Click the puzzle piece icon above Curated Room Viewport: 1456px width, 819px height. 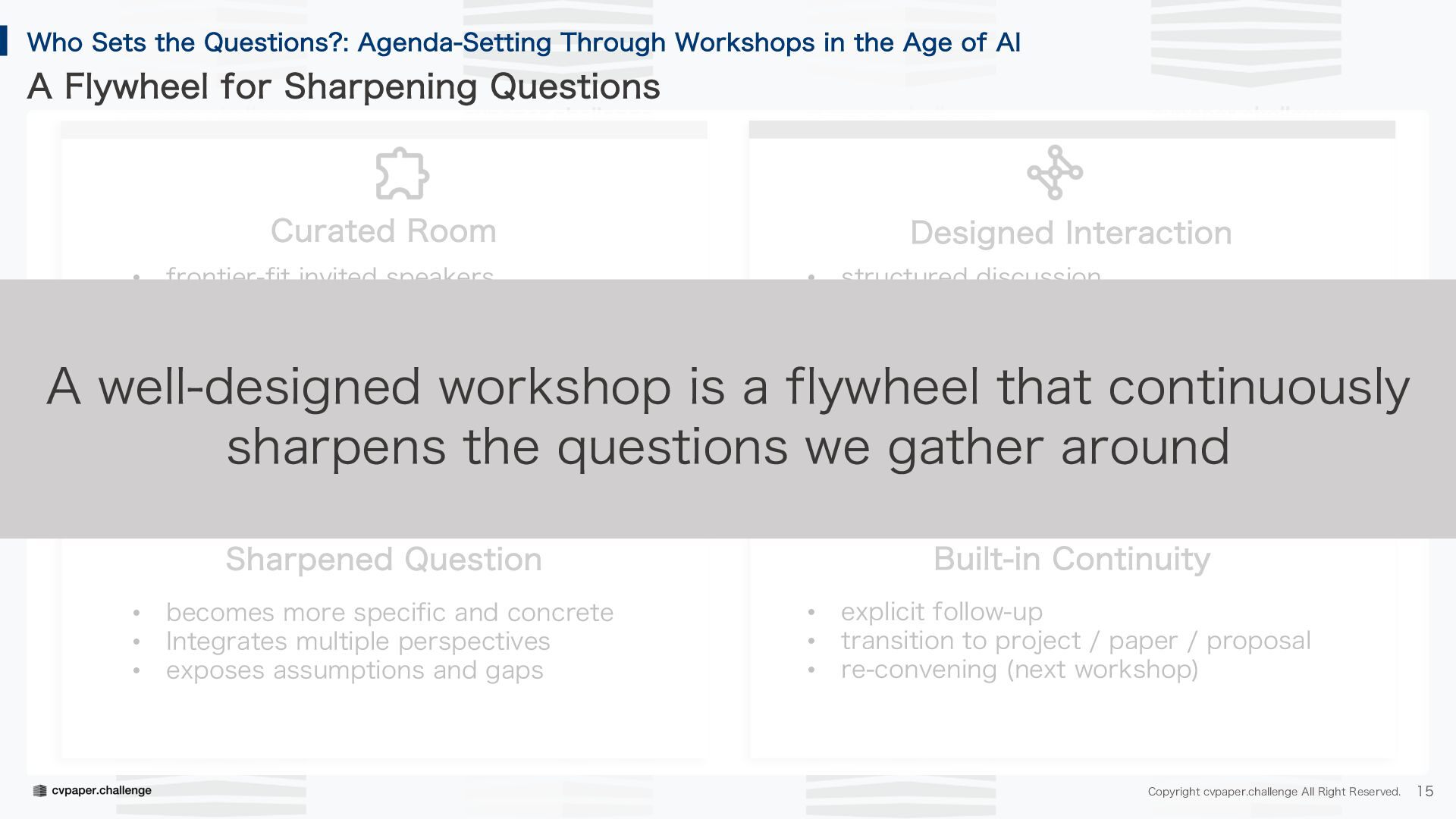(402, 174)
